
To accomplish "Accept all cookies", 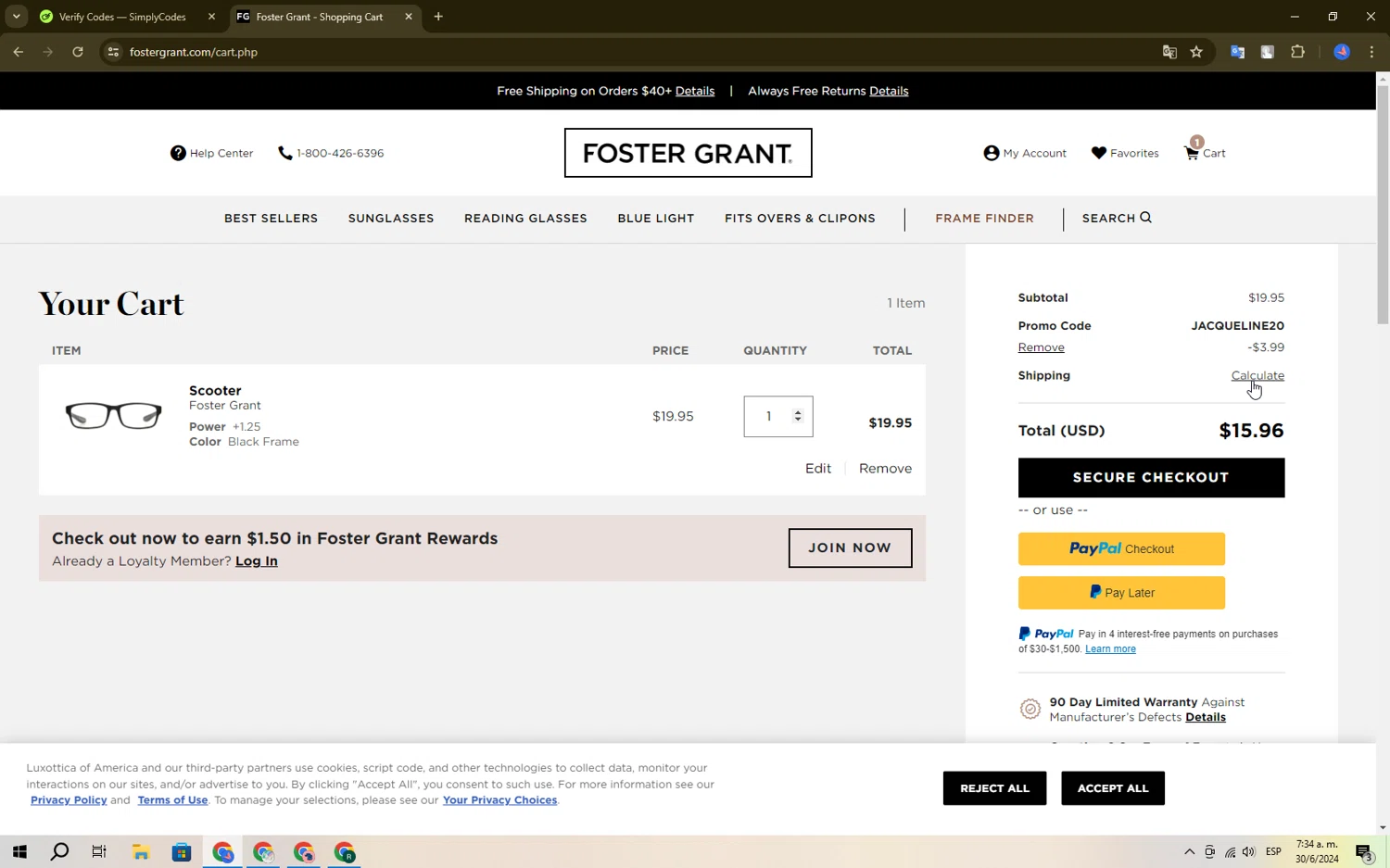I will pyautogui.click(x=1113, y=788).
